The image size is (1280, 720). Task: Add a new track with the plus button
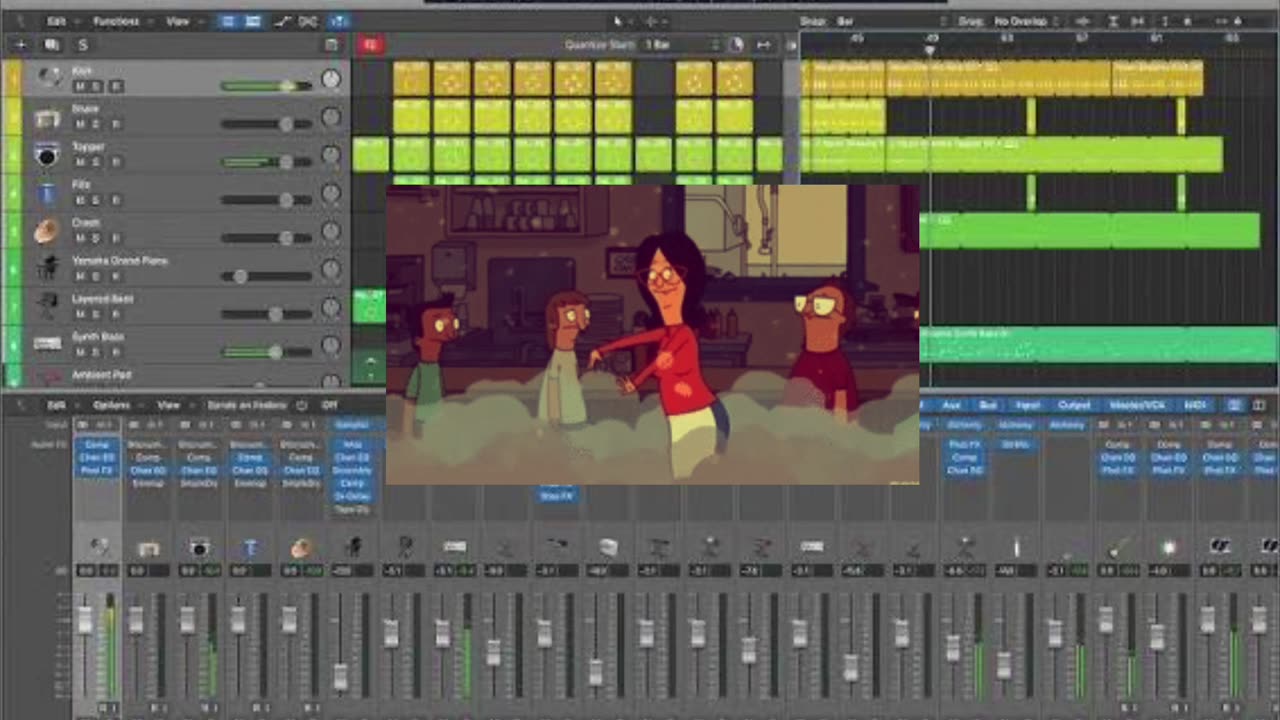pyautogui.click(x=20, y=44)
